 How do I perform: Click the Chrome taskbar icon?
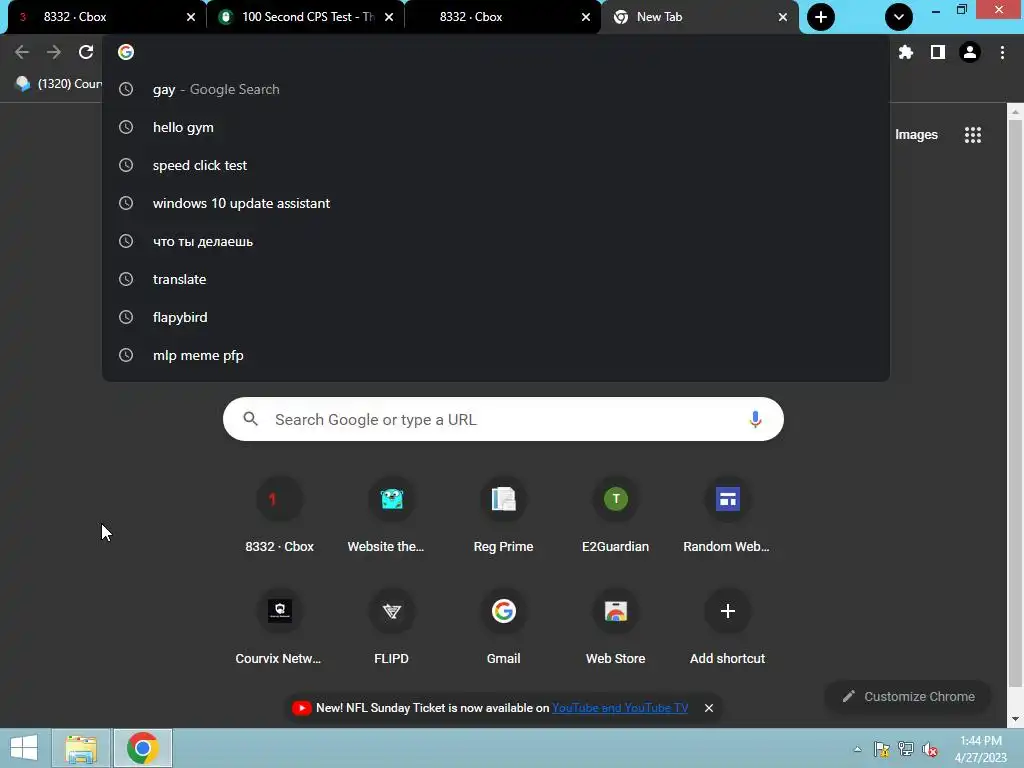(143, 748)
